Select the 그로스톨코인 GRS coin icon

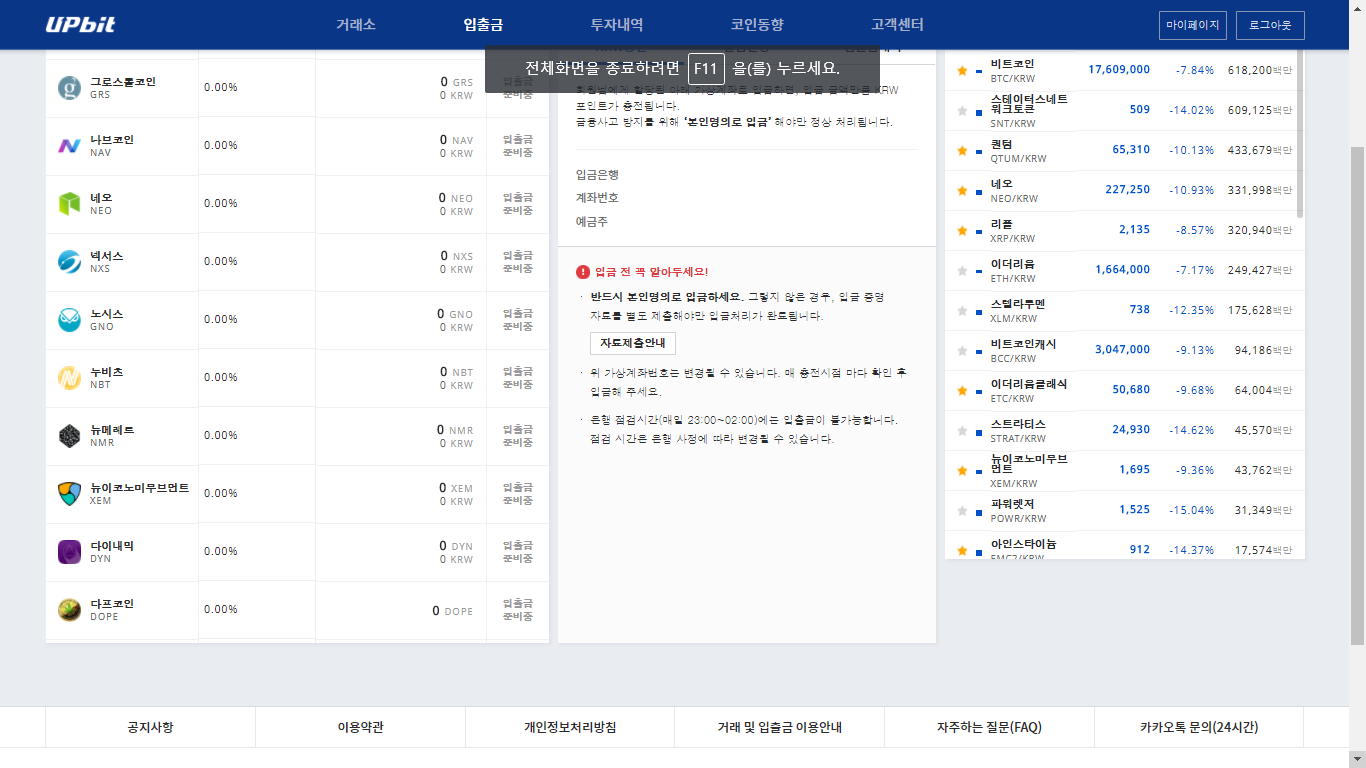click(x=69, y=88)
